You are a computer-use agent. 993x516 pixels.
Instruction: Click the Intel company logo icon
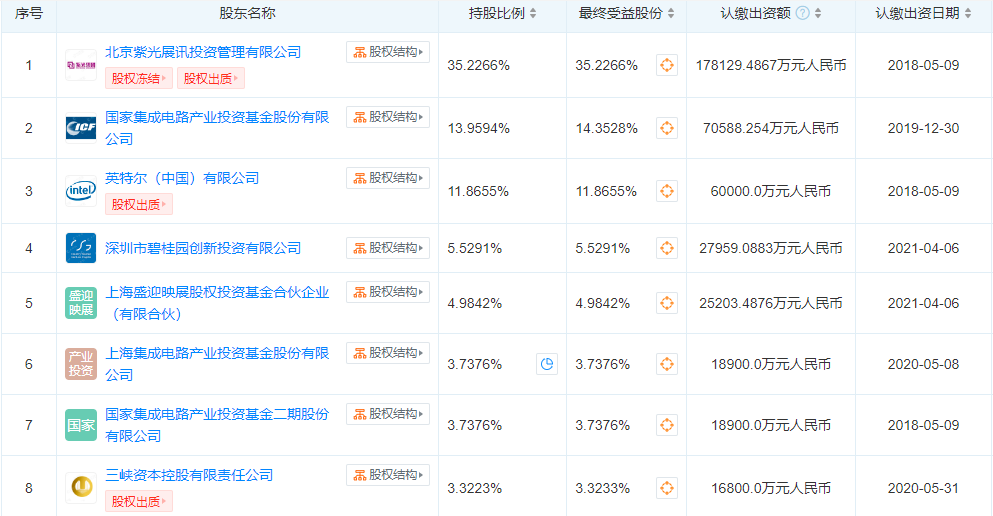(81, 191)
